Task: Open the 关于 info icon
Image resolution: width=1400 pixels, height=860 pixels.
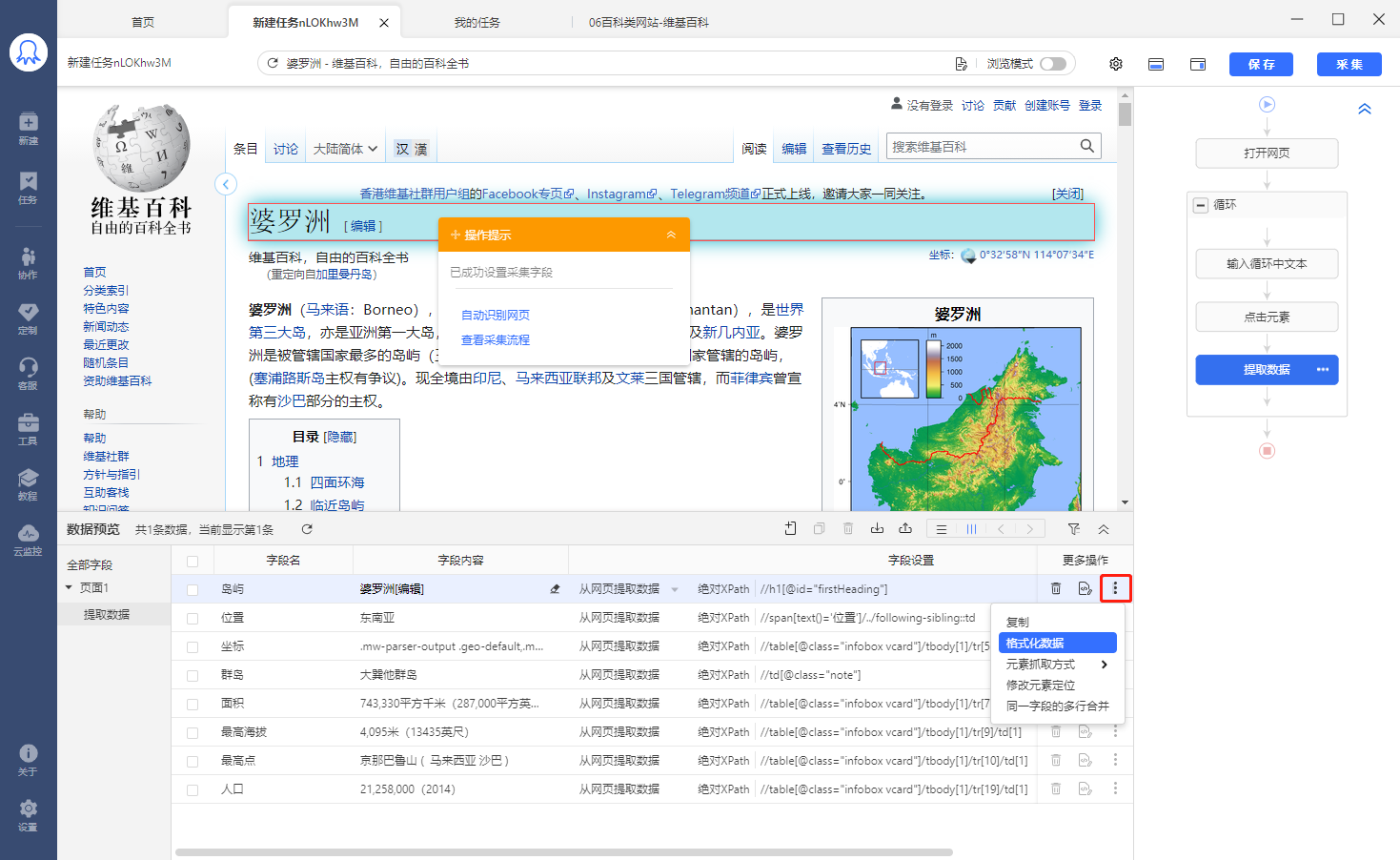Action: pos(28,759)
